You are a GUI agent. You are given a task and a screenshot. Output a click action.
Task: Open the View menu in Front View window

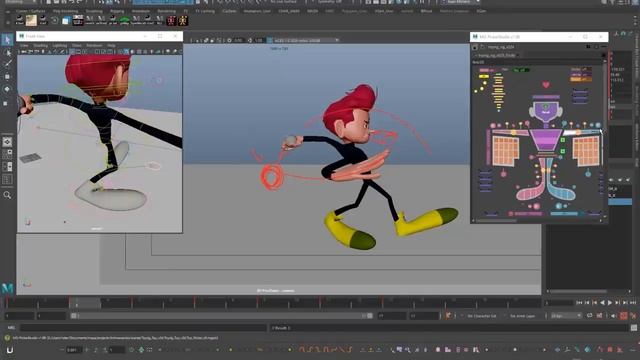[x=24, y=45]
